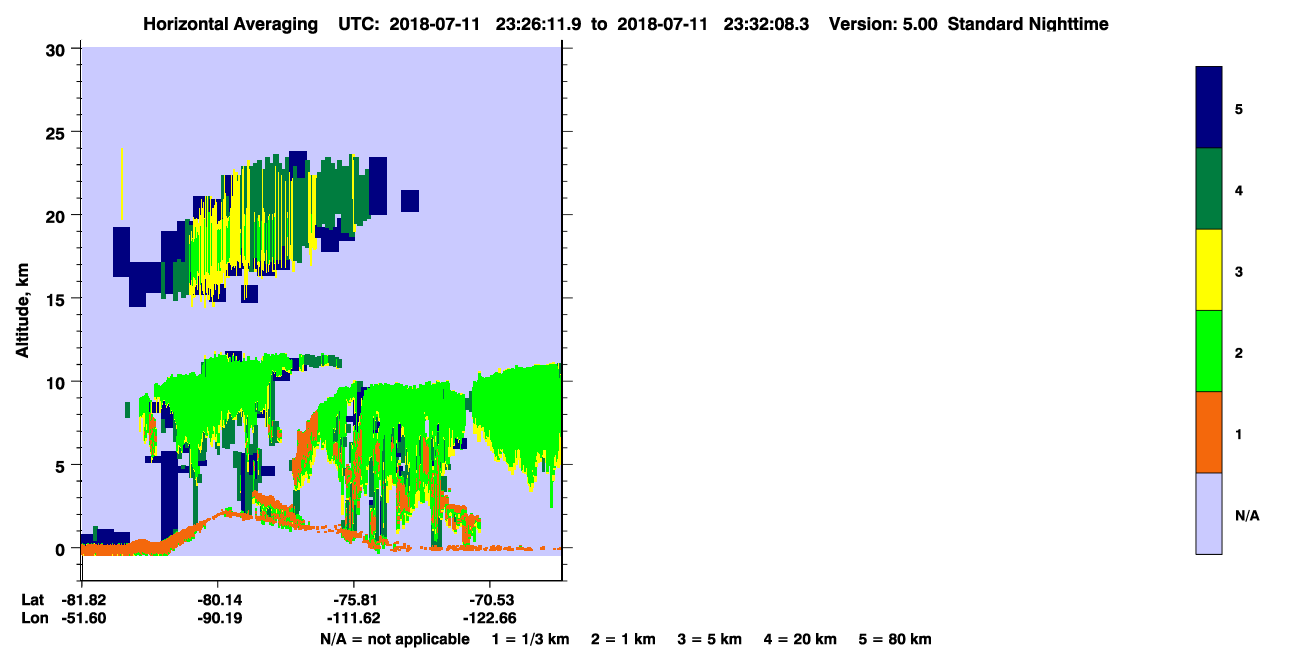This screenshot has height=667, width=1300.
Task: Click the orange 1 color swatch
Action: (x=1209, y=432)
